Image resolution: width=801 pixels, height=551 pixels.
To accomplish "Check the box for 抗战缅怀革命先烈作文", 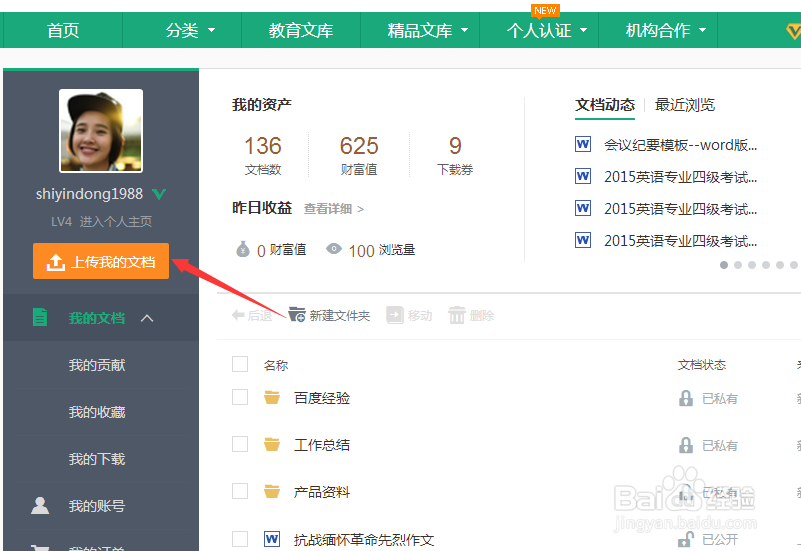I will [240, 539].
